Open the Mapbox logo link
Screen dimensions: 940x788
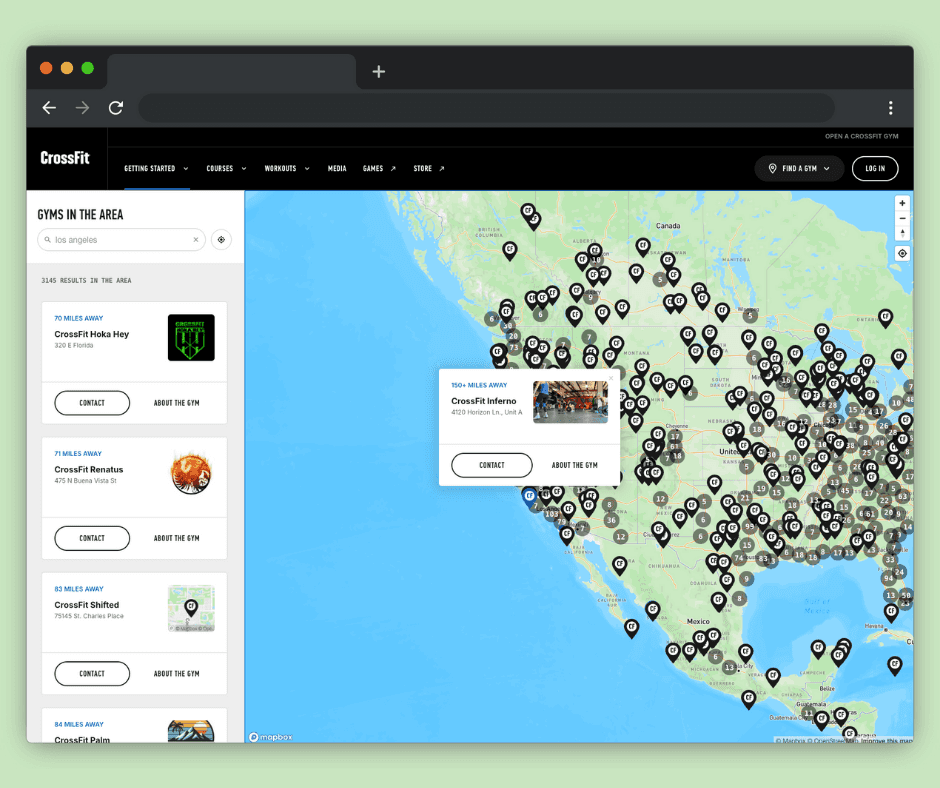271,737
